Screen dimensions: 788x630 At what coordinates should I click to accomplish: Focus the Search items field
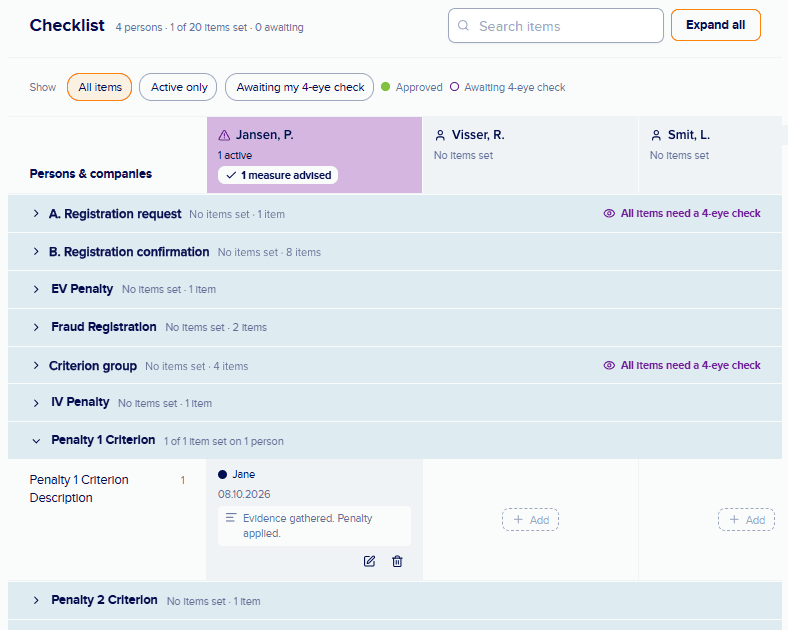click(x=556, y=26)
